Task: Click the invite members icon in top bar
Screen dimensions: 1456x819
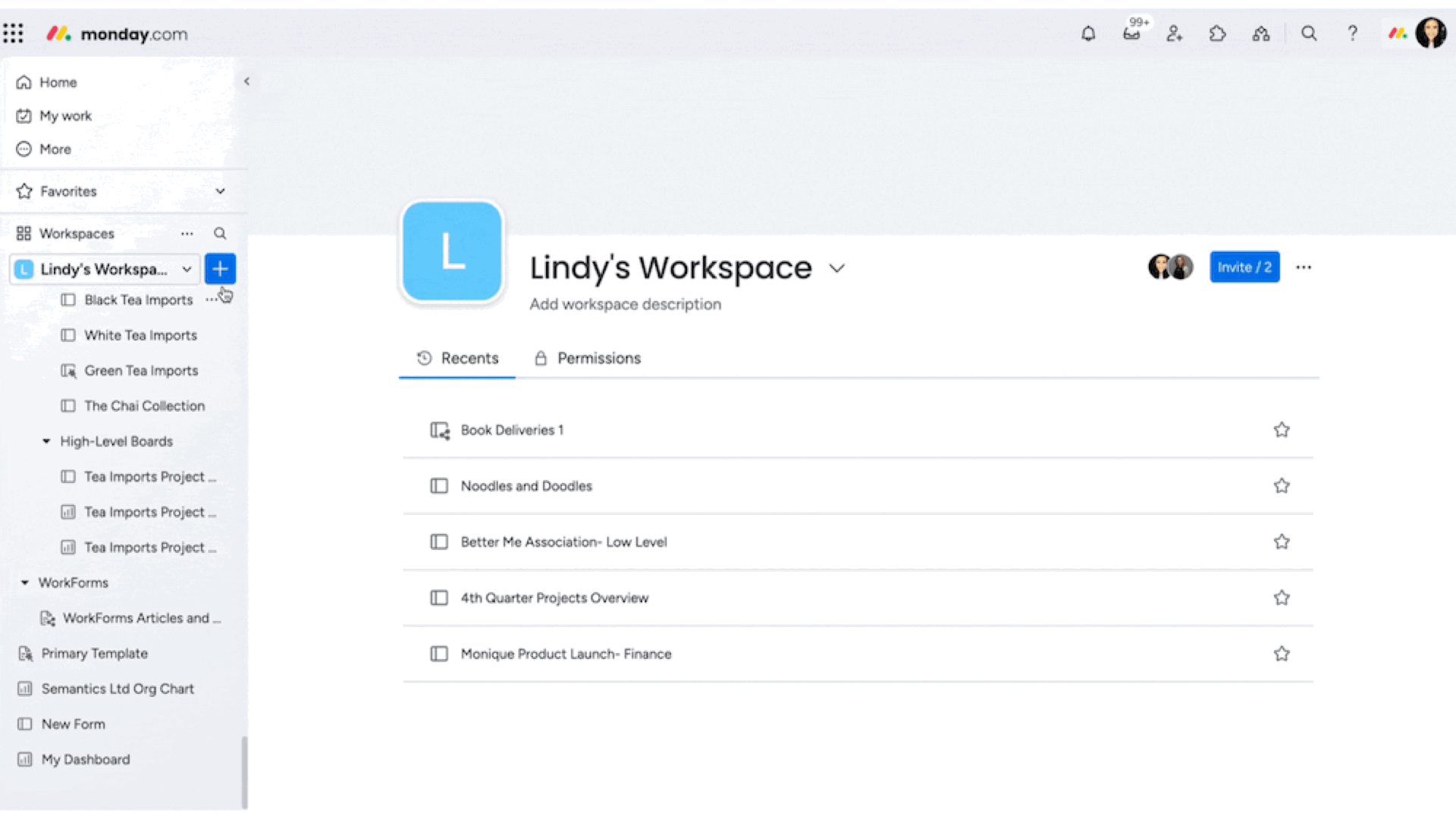Action: click(x=1175, y=33)
